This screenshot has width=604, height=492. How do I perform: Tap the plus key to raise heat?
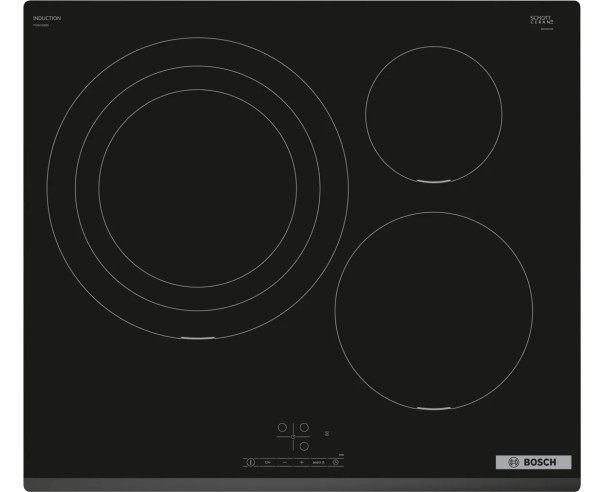302,462
